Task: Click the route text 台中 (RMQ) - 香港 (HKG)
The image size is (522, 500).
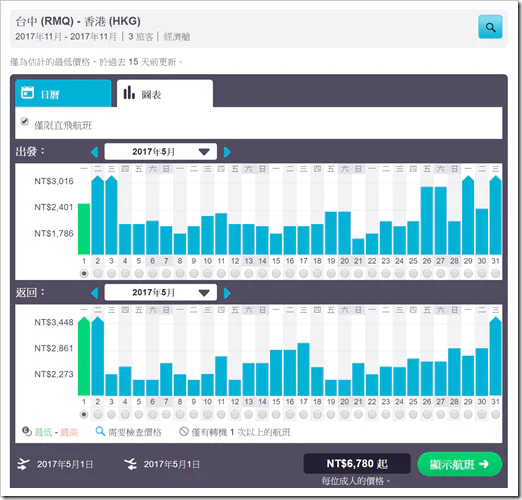Action: [78, 21]
